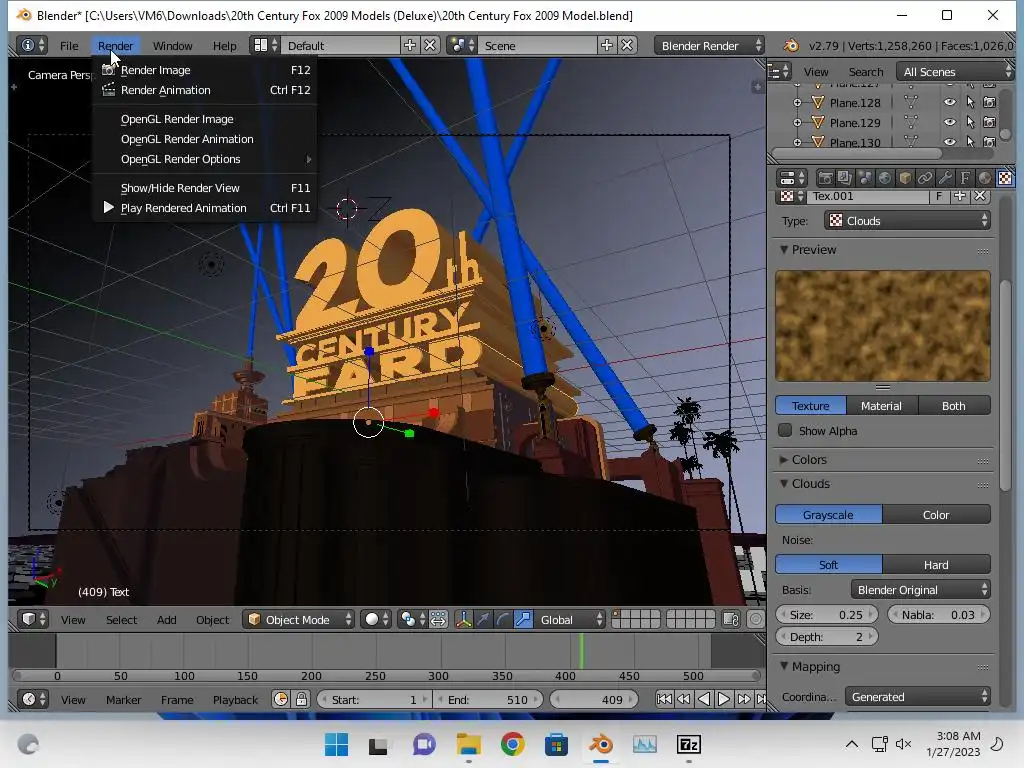Open the Blender Render engine dropdown
The width and height of the screenshot is (1024, 768).
709,45
